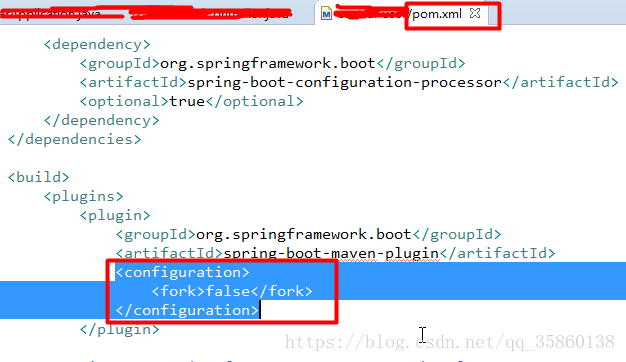Click the closing configuration tag
Screen dimensions: 626x362
[x=187, y=311]
